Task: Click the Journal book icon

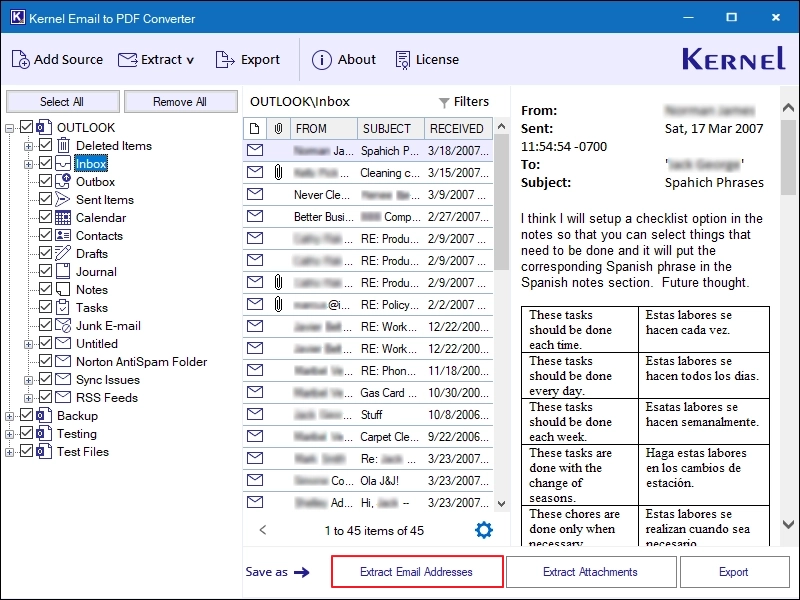Action: click(63, 271)
